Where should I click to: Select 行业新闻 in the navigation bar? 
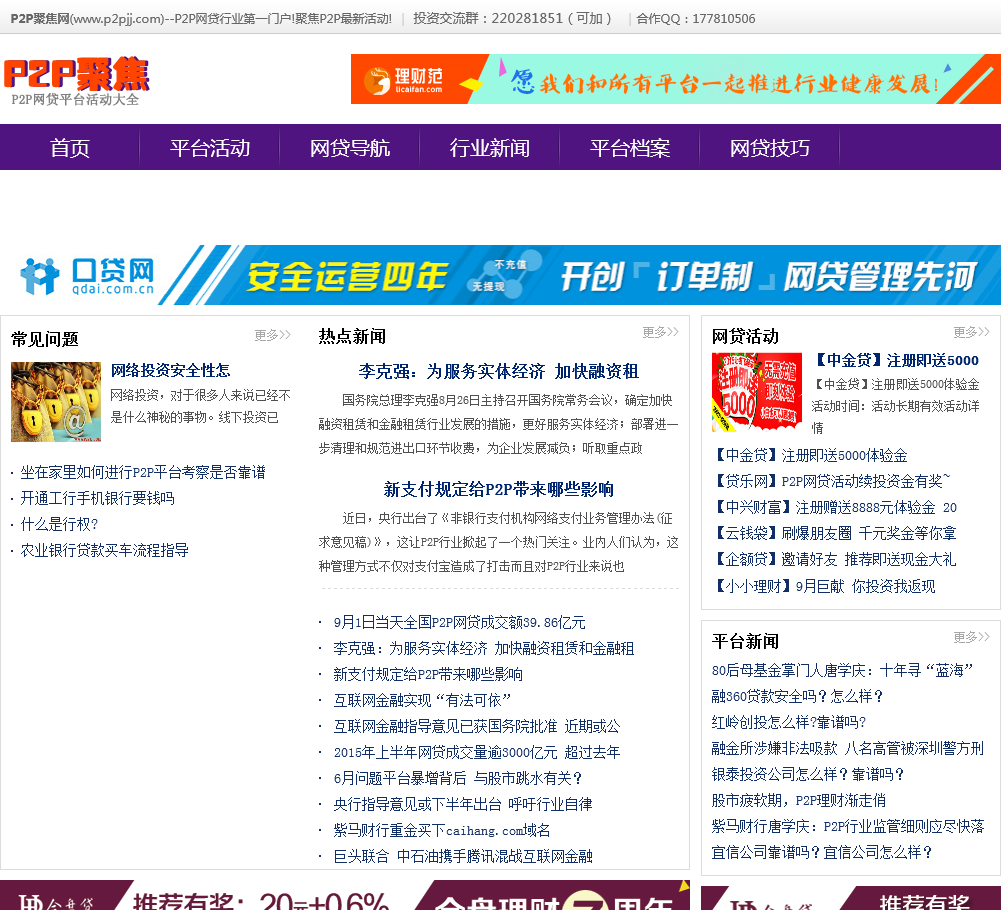click(490, 148)
